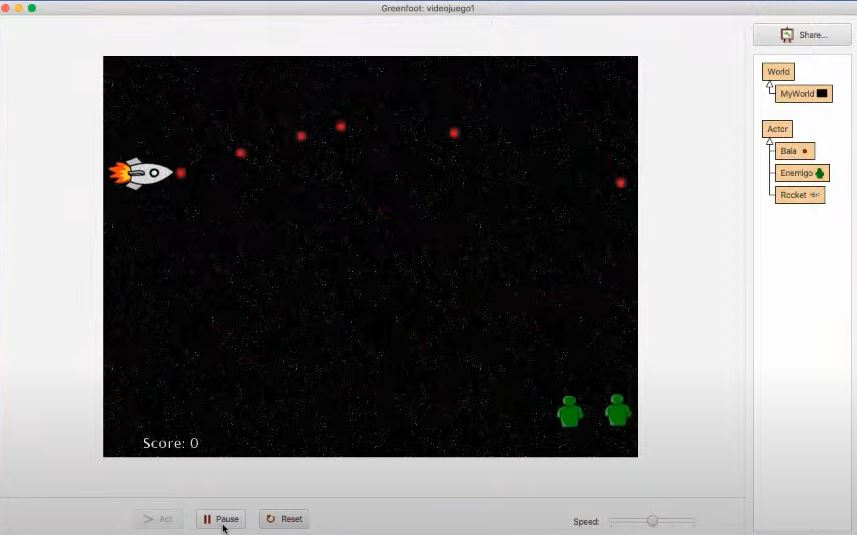
Task: Click the red bullet next to the rocket
Action: (180, 173)
